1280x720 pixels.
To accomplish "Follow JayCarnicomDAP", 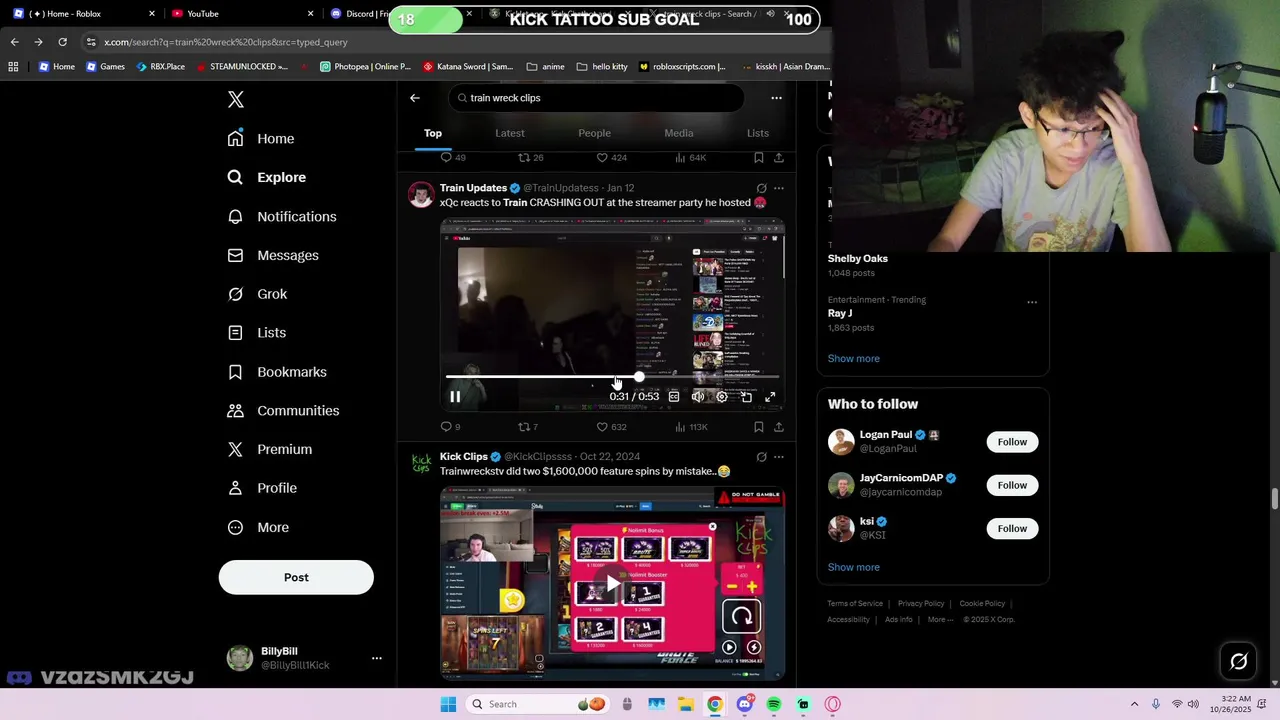I will pos(1012,485).
